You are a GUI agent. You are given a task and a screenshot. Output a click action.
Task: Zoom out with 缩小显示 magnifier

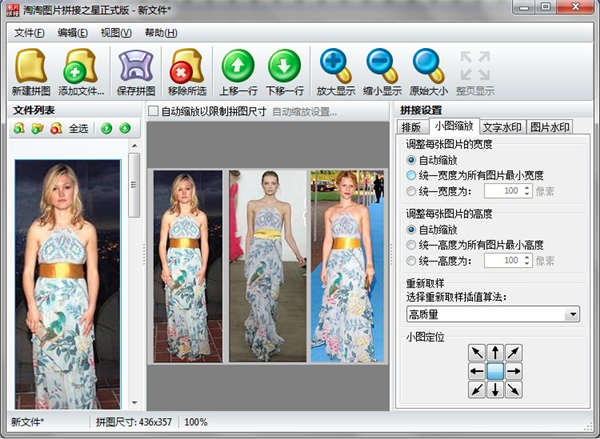(382, 67)
